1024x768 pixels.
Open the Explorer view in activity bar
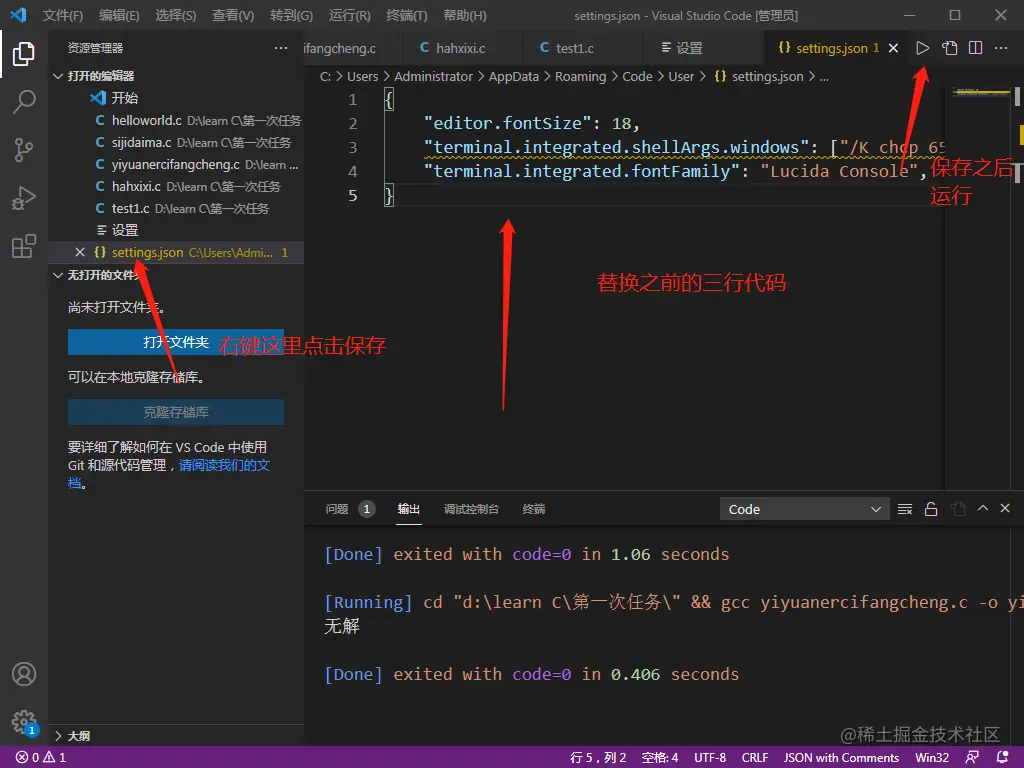coord(24,54)
